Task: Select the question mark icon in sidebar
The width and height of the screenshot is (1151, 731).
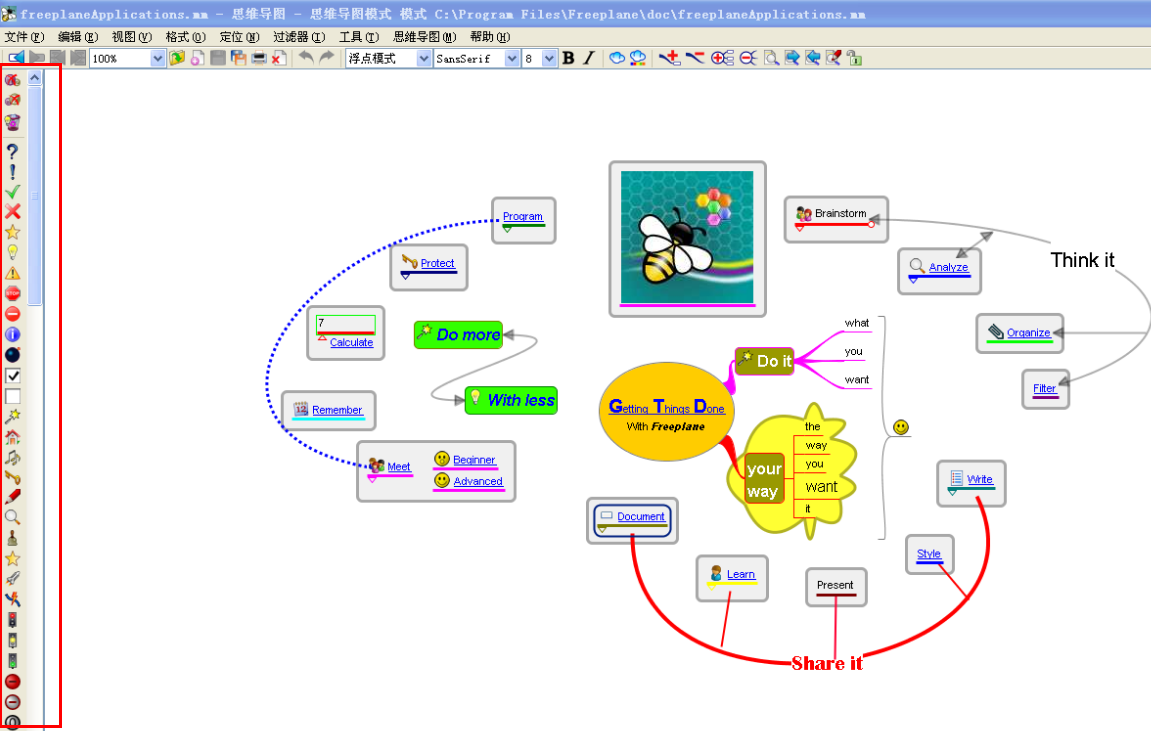Action: 12,150
